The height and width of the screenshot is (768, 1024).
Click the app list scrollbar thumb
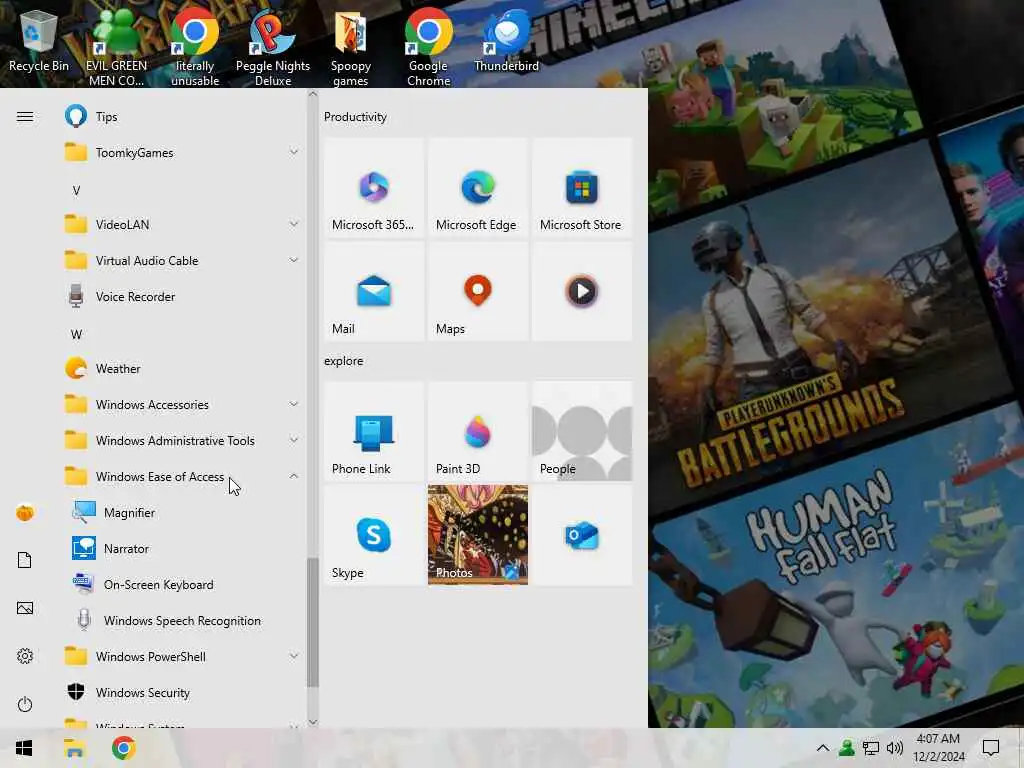click(313, 622)
